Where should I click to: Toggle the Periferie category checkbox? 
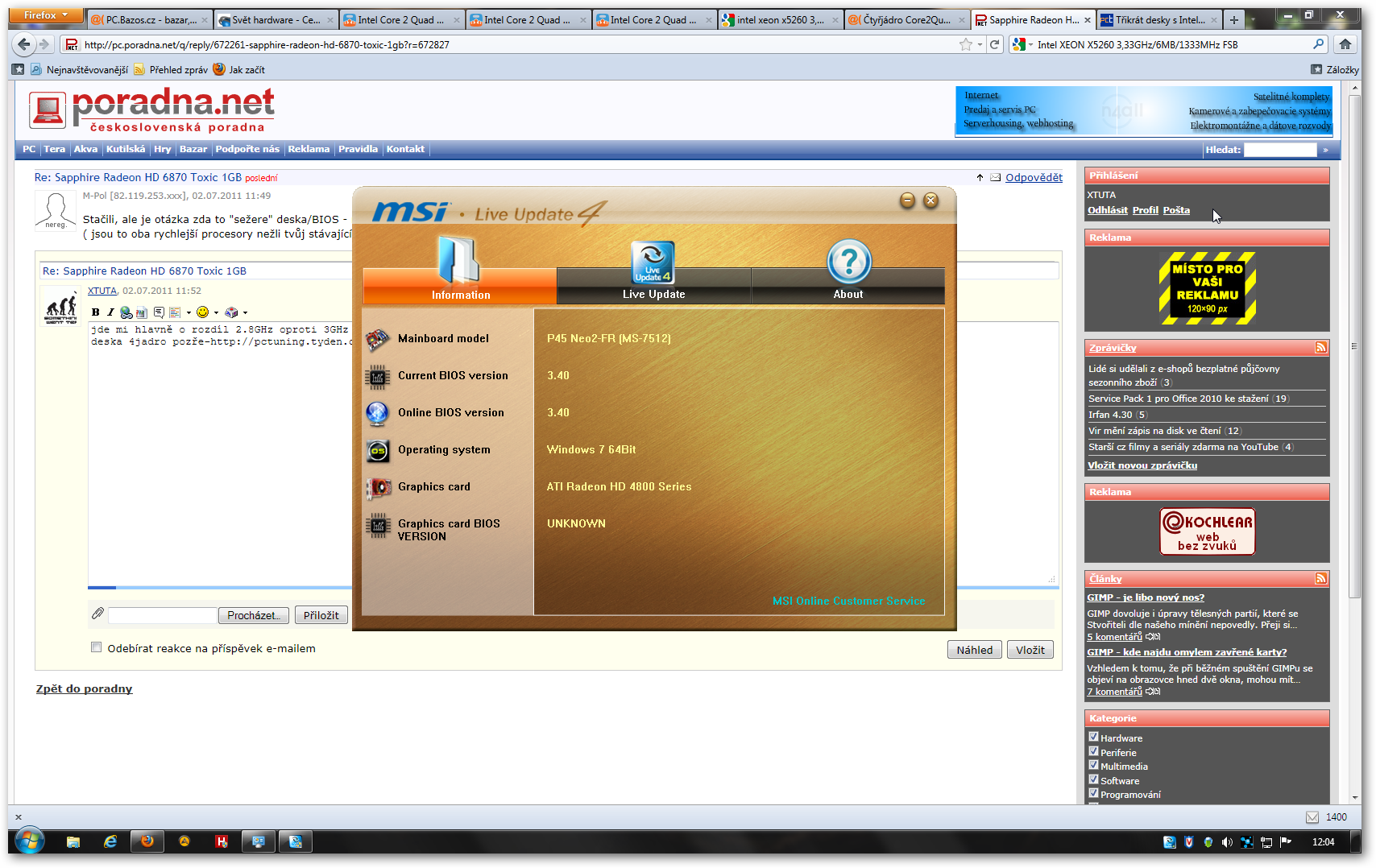pyautogui.click(x=1093, y=751)
